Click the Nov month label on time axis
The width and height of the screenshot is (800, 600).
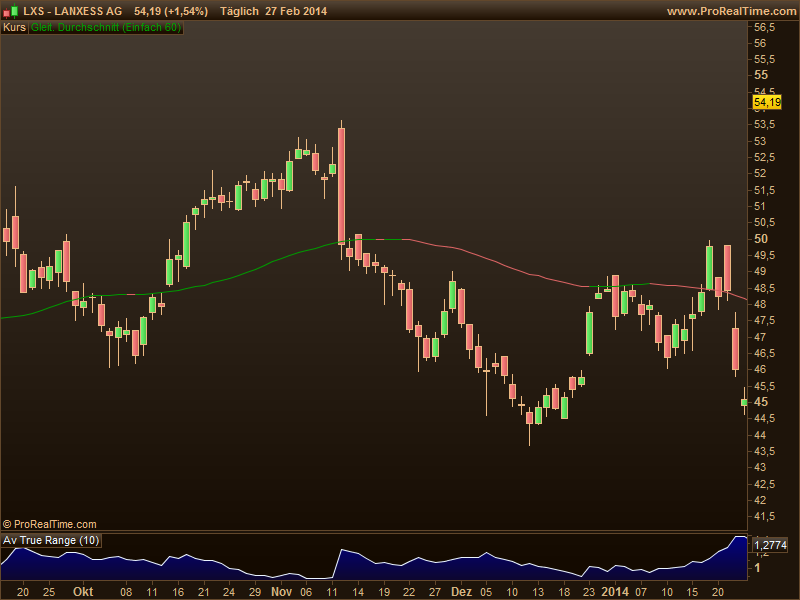(x=282, y=591)
